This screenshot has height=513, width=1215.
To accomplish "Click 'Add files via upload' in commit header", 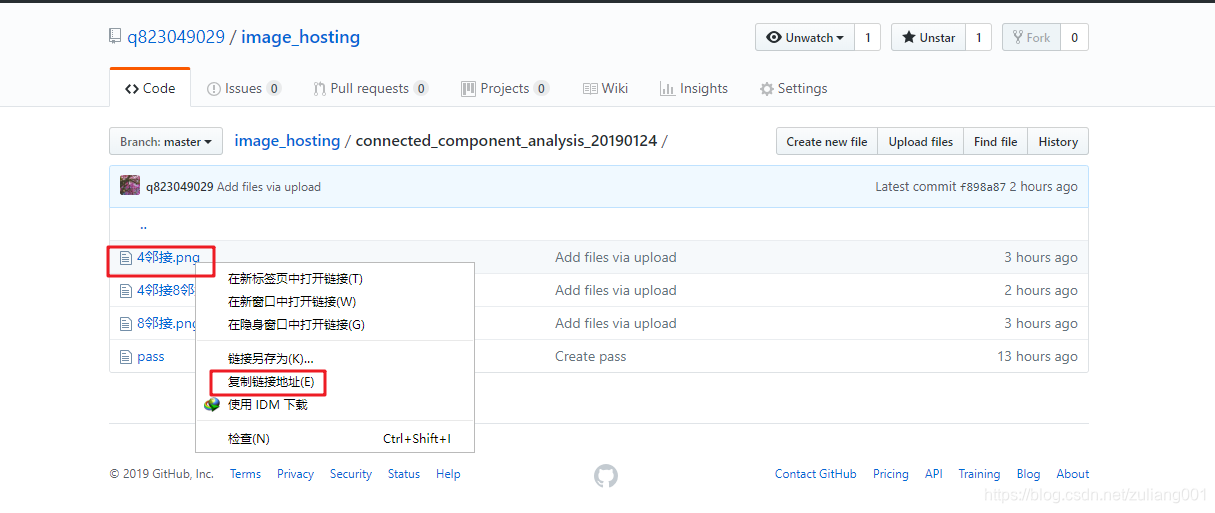I will click(x=269, y=187).
